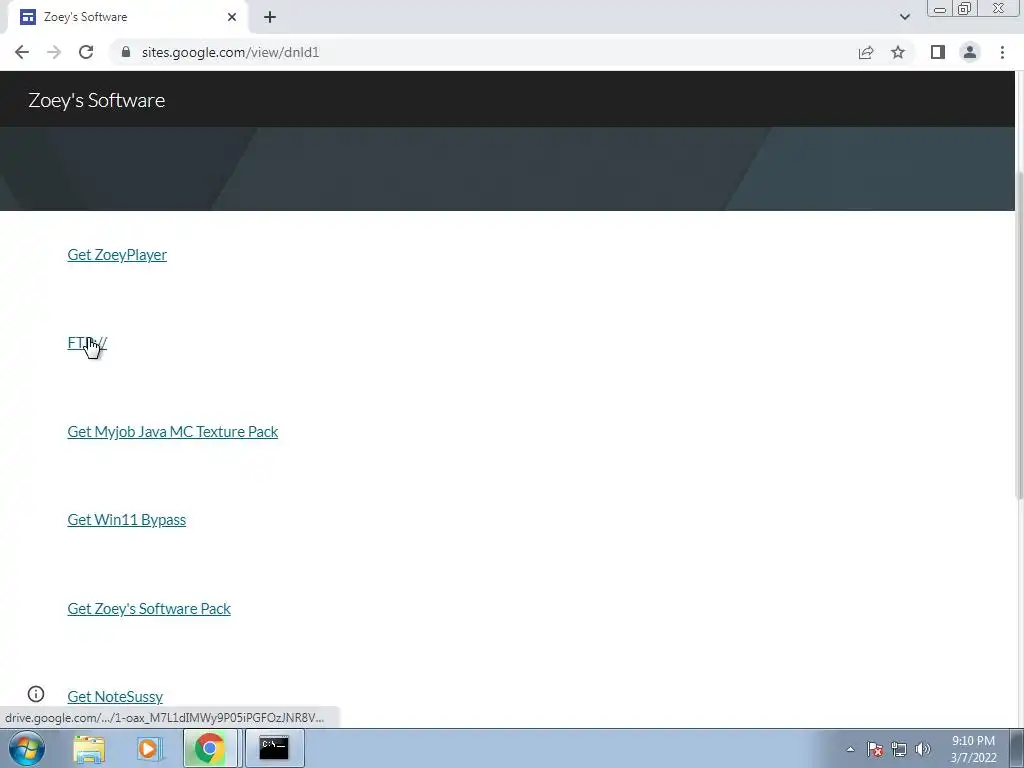The image size is (1024, 768).
Task: Click the forward navigation arrow
Action: point(54,52)
